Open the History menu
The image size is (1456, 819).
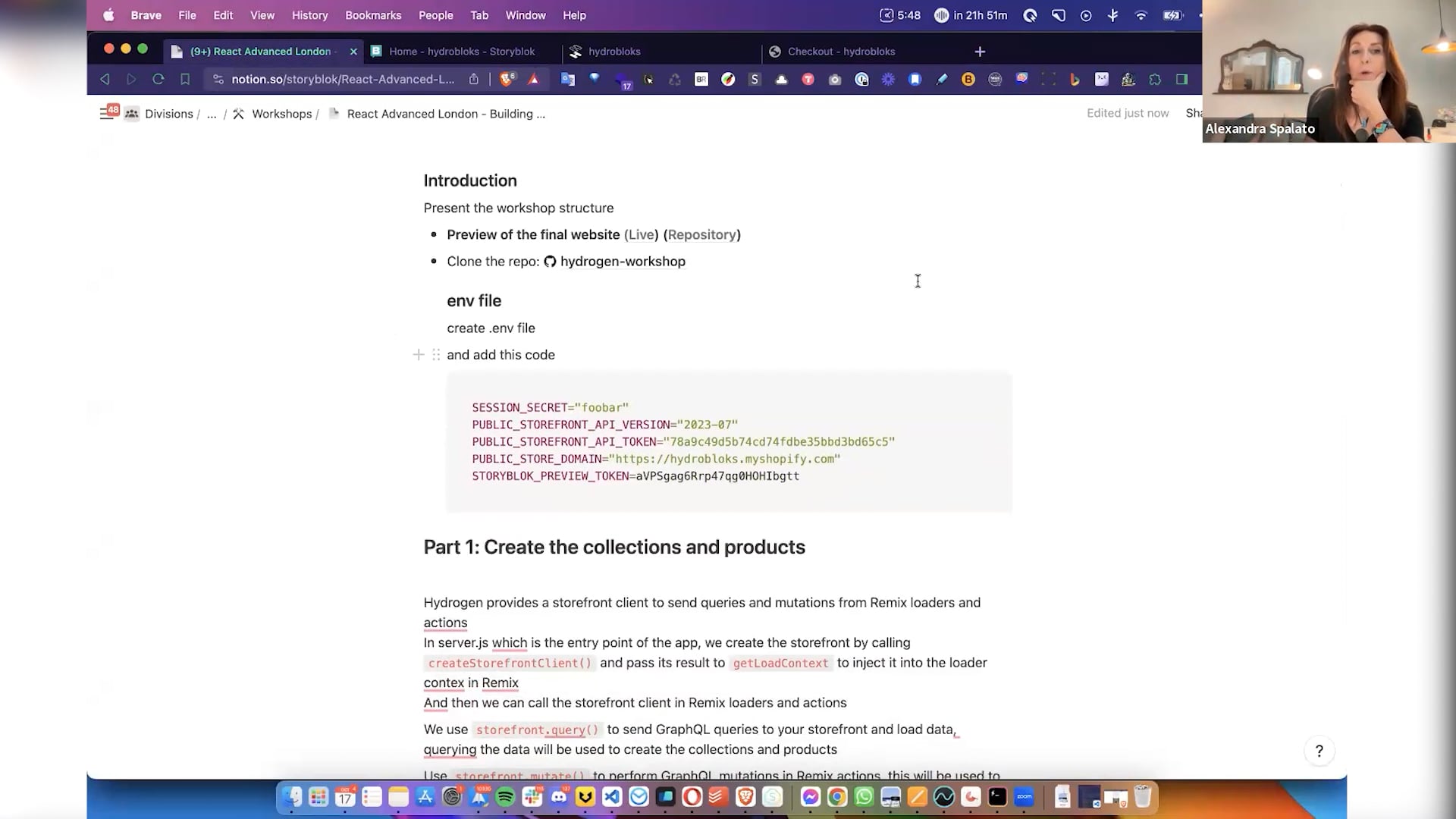[309, 15]
